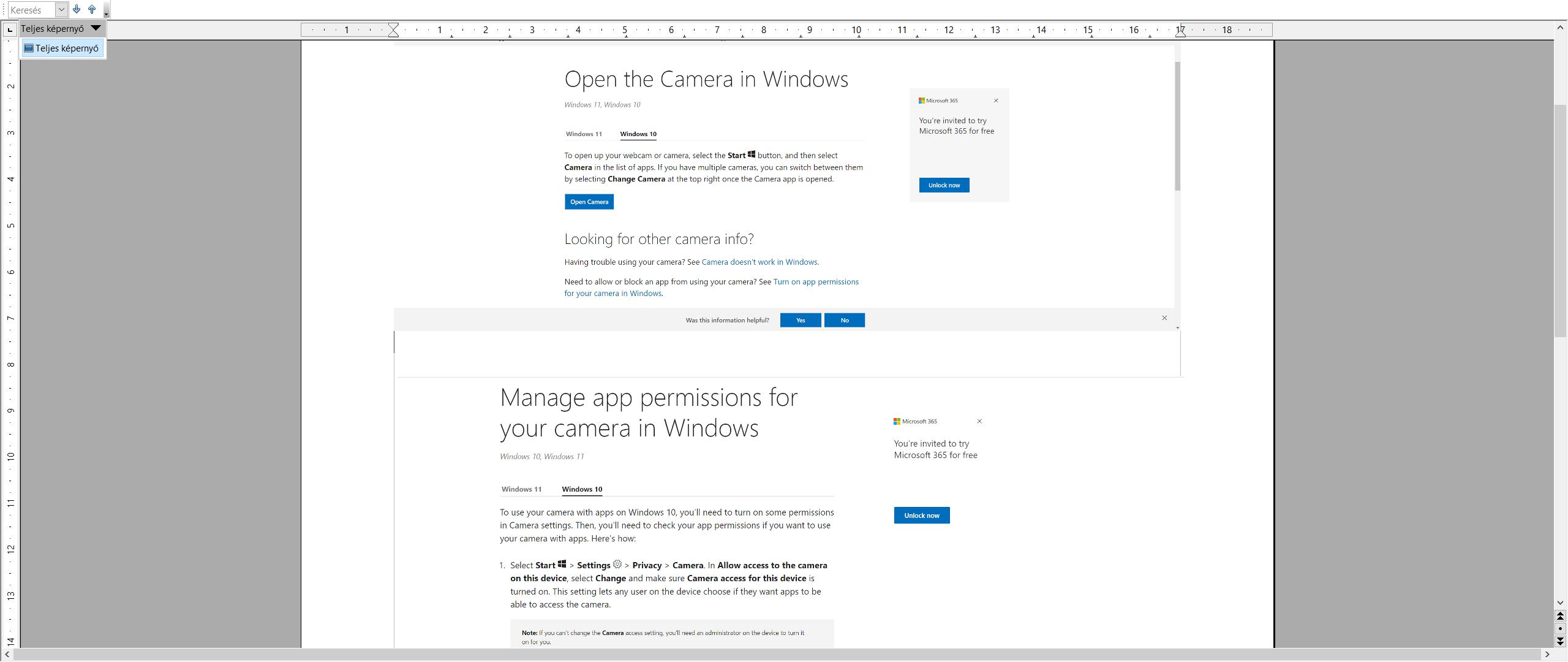Click the Windows 10, Windows 11 italic subtitle
This screenshot has width=1568, height=662.
(541, 457)
